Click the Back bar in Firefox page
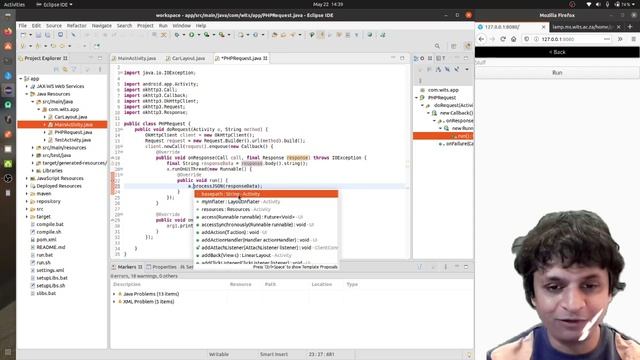 (x=557, y=52)
